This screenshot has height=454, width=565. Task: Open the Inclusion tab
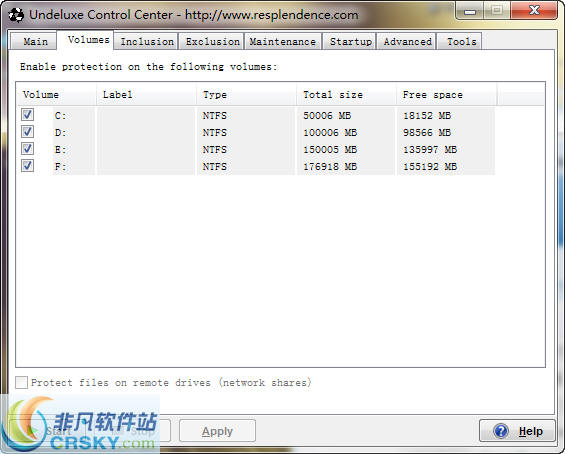tap(147, 41)
